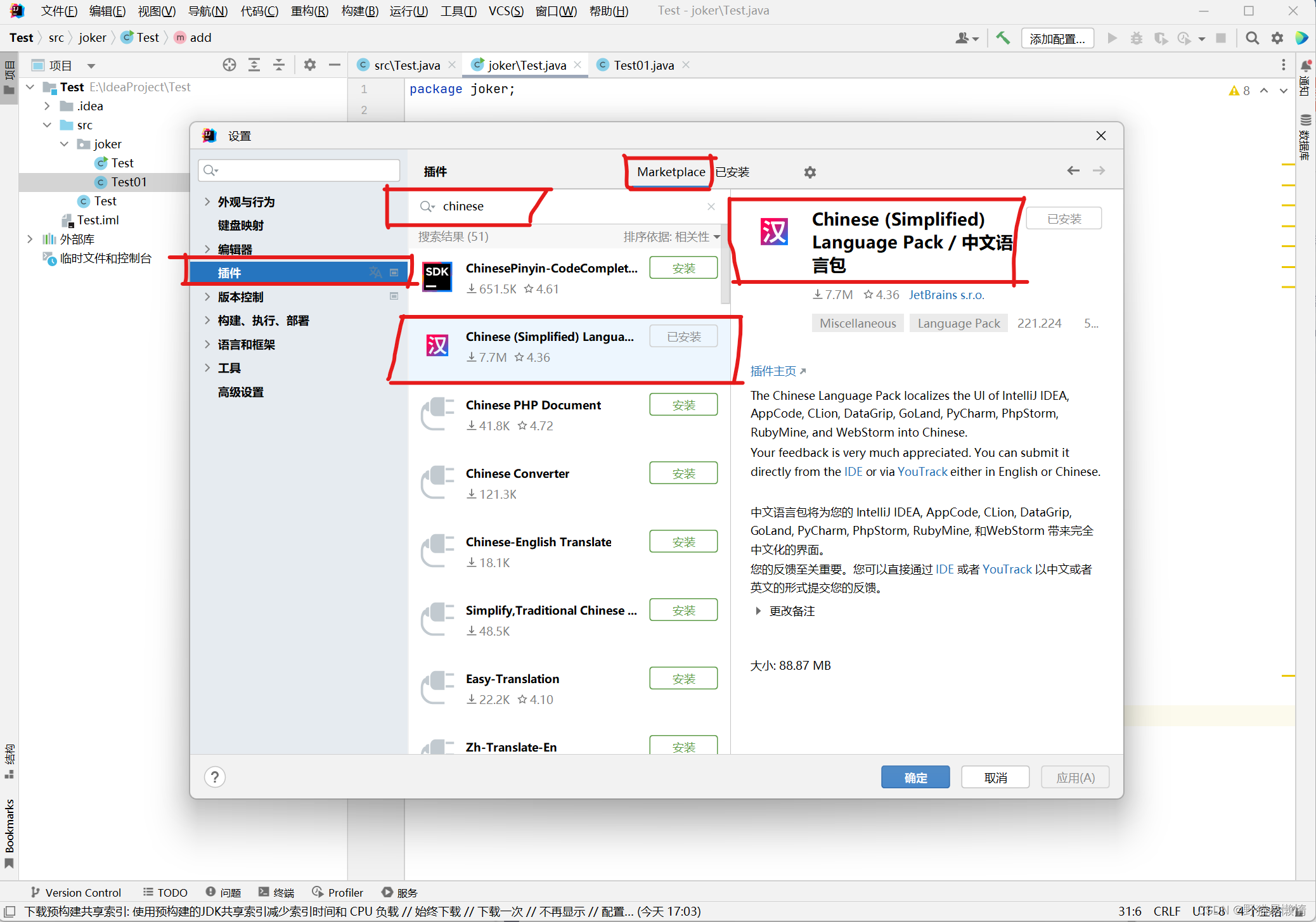
Task: Click select opened file target icon
Action: pos(229,65)
